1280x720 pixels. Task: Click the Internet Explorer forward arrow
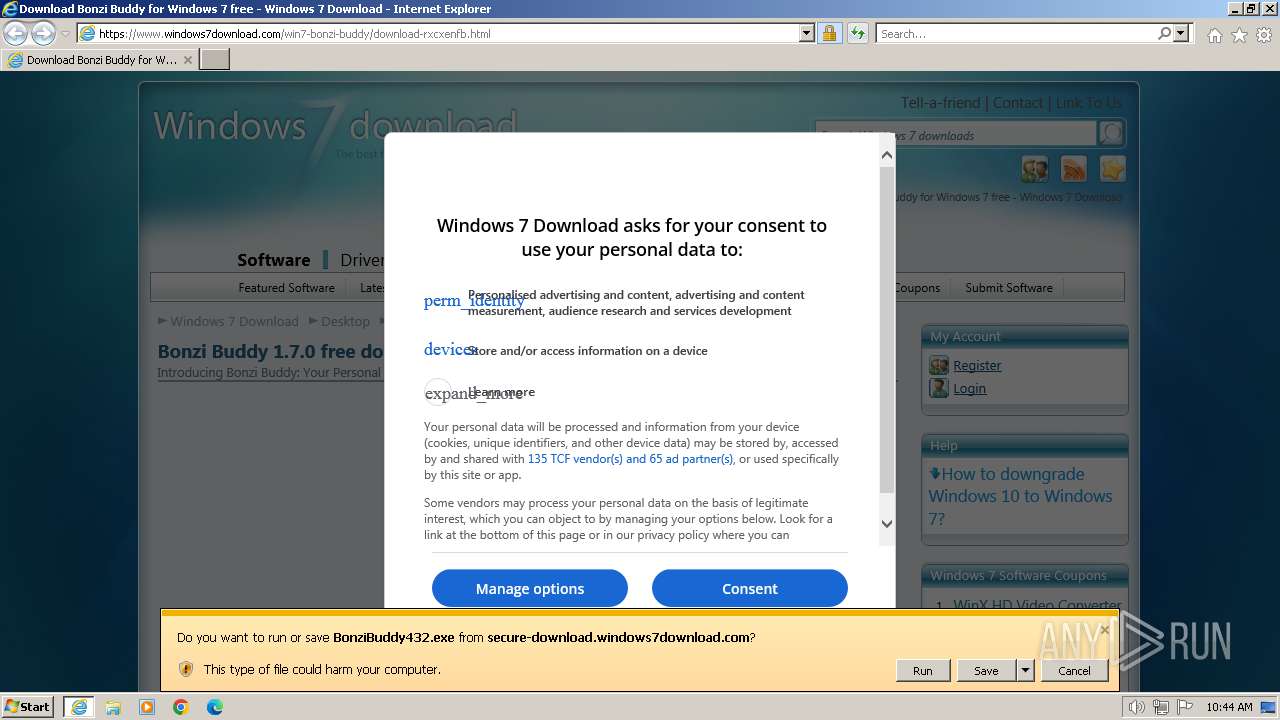(43, 33)
